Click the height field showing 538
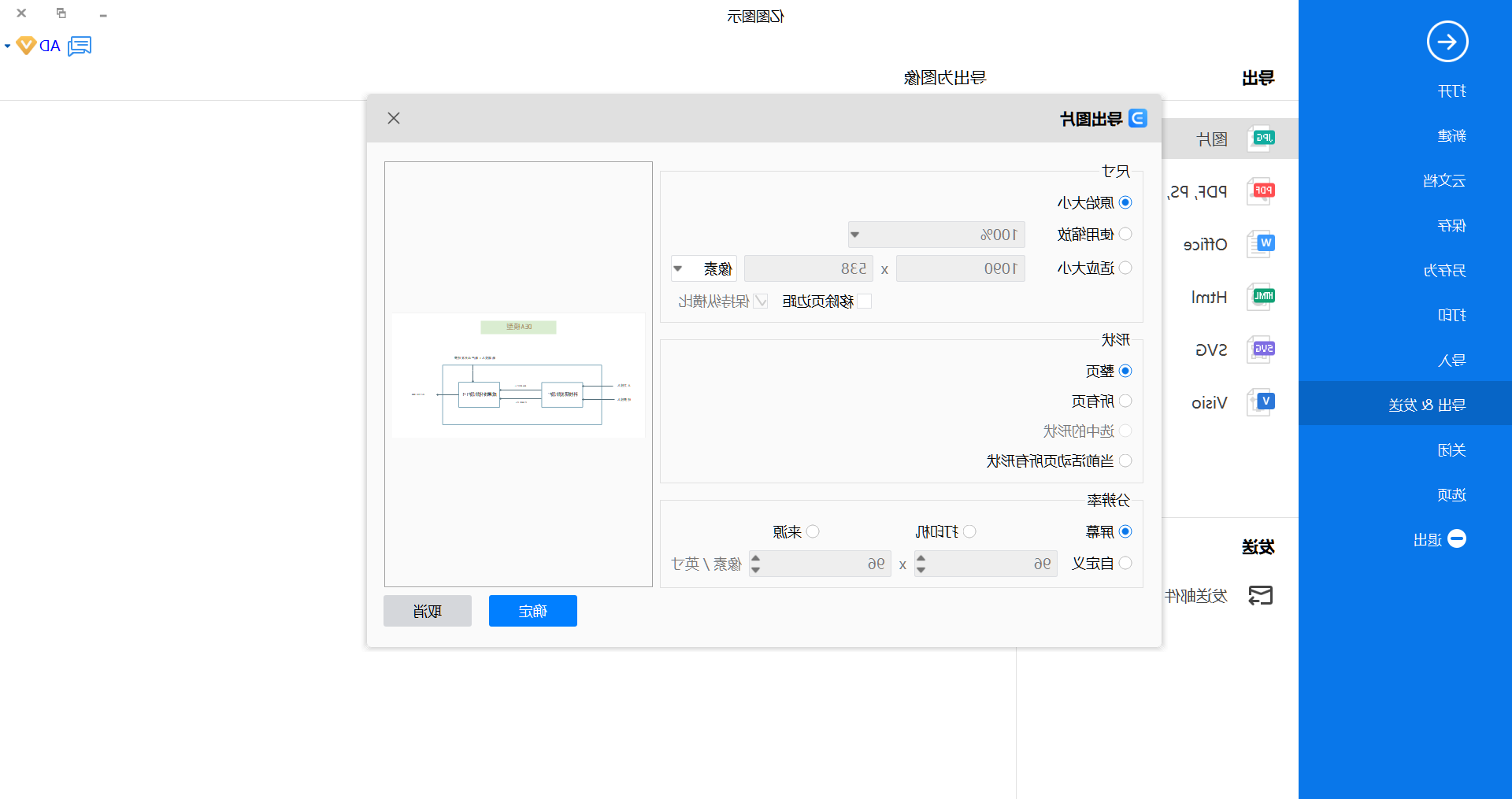This screenshot has width=1512, height=799. (x=809, y=268)
